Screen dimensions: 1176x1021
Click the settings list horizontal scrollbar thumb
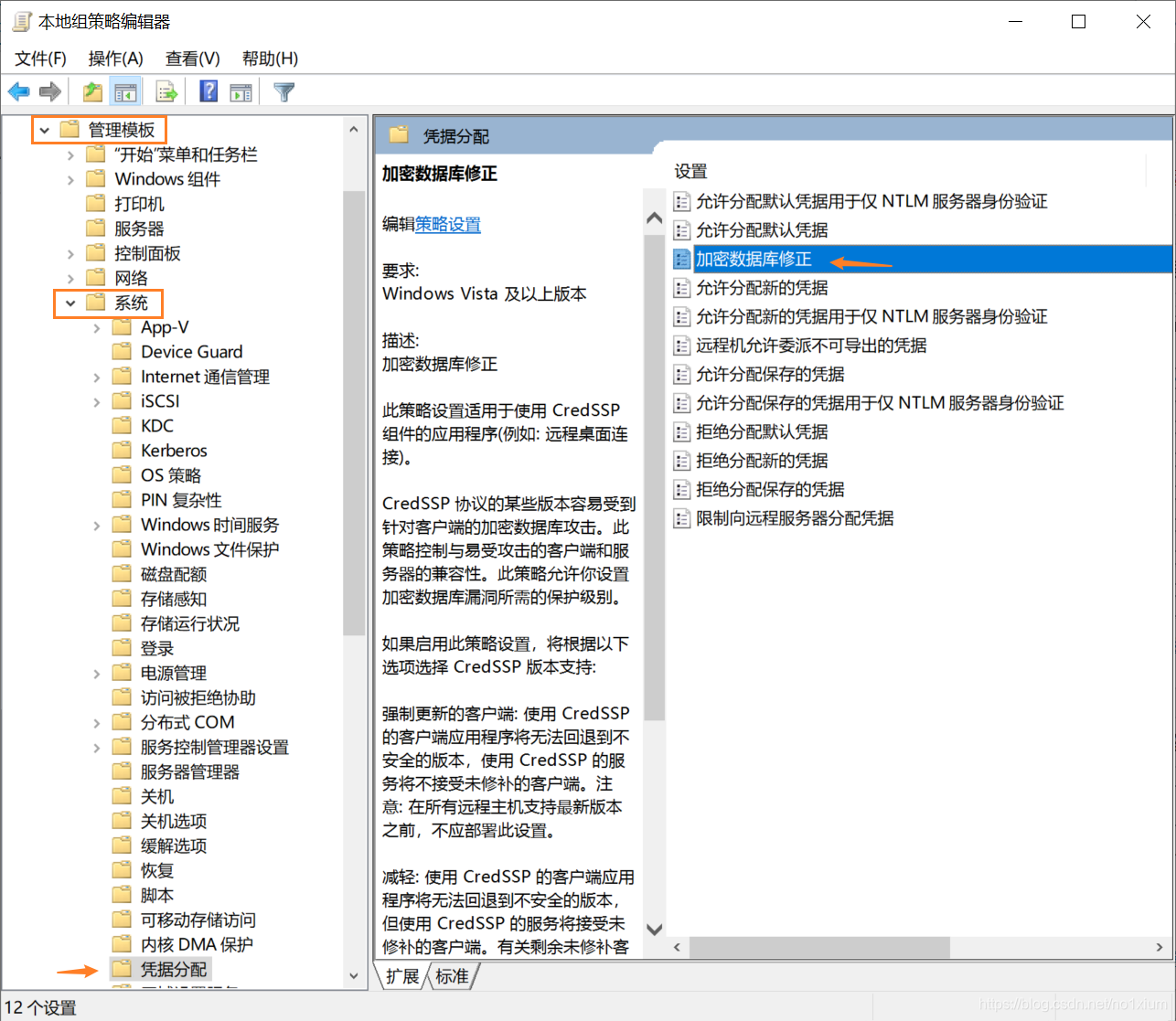pyautogui.click(x=820, y=947)
